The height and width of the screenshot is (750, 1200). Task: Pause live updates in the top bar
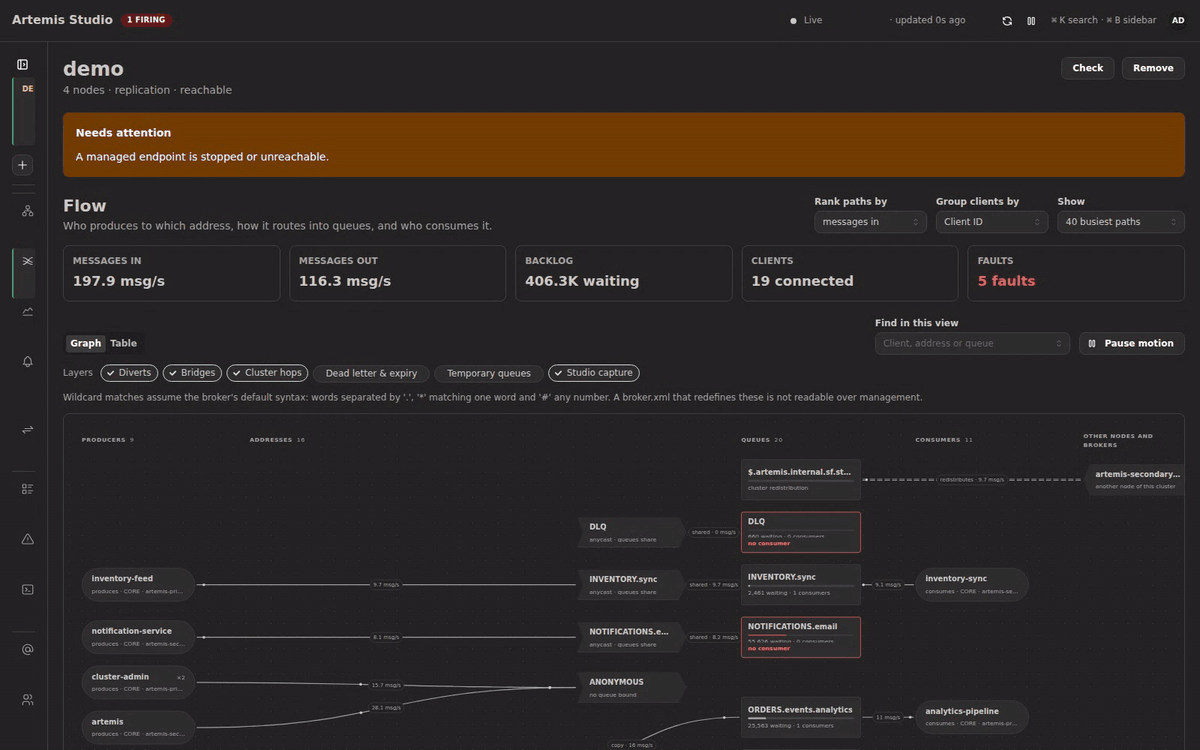pyautogui.click(x=1031, y=20)
